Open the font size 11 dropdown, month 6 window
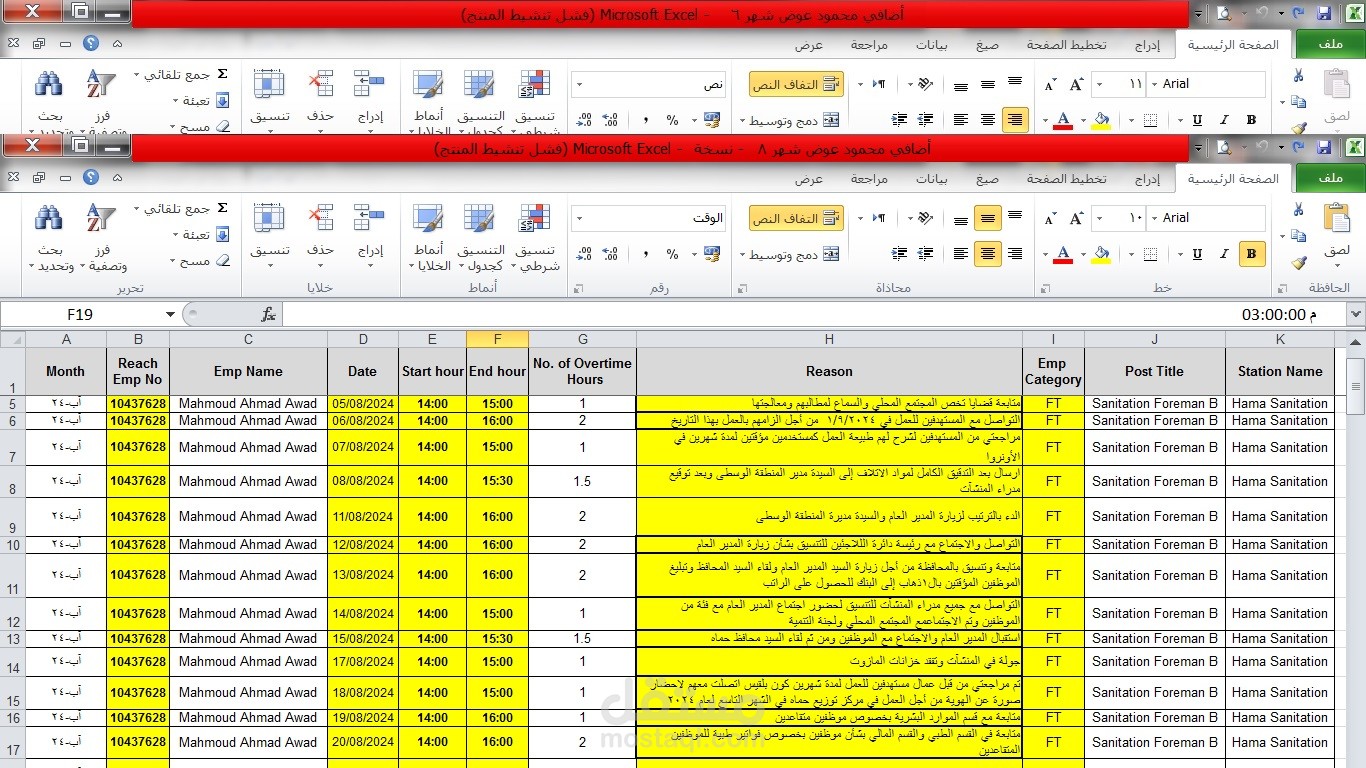1366x768 pixels. tap(1098, 84)
